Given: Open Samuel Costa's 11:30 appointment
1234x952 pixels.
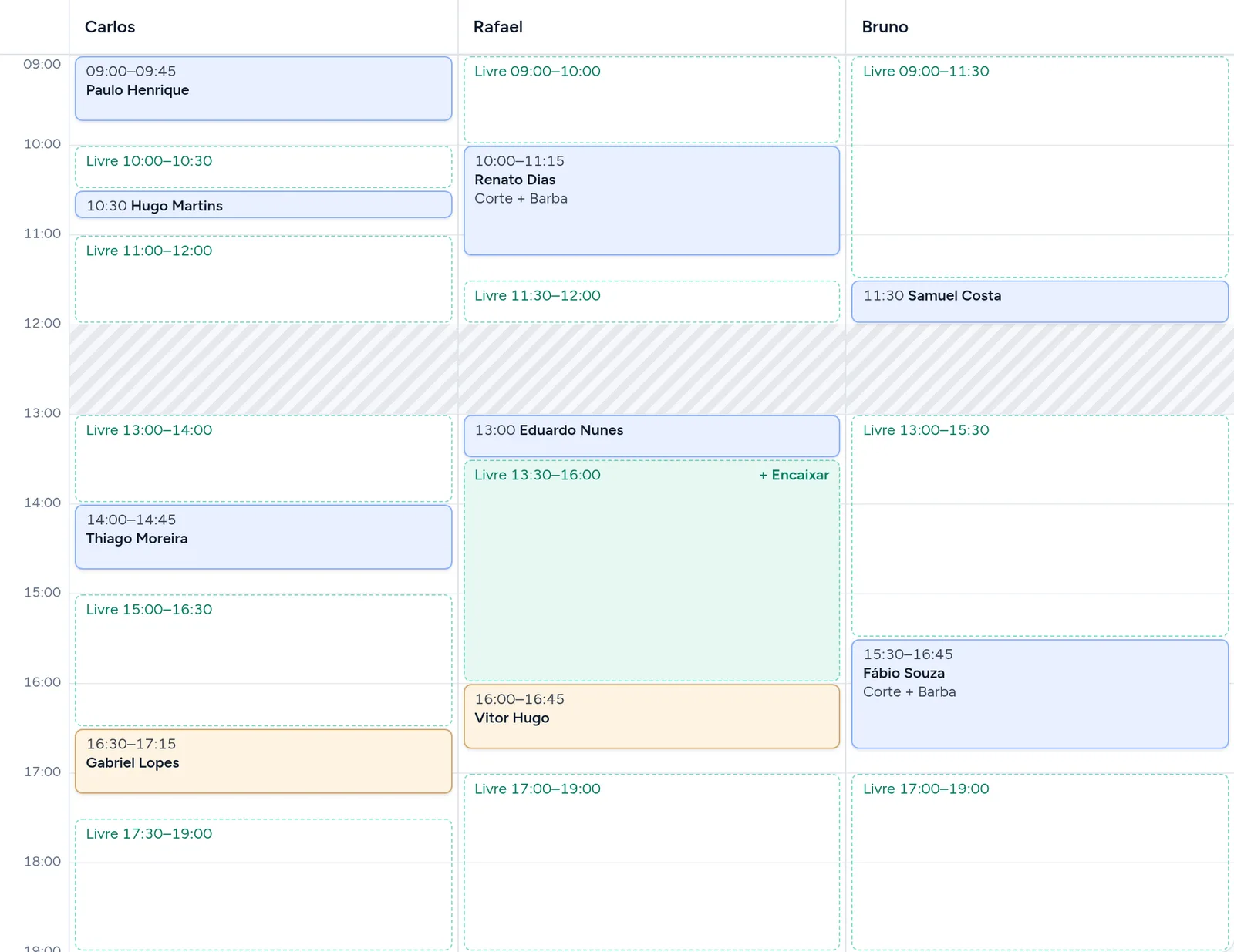Looking at the screenshot, I should [x=1040, y=301].
